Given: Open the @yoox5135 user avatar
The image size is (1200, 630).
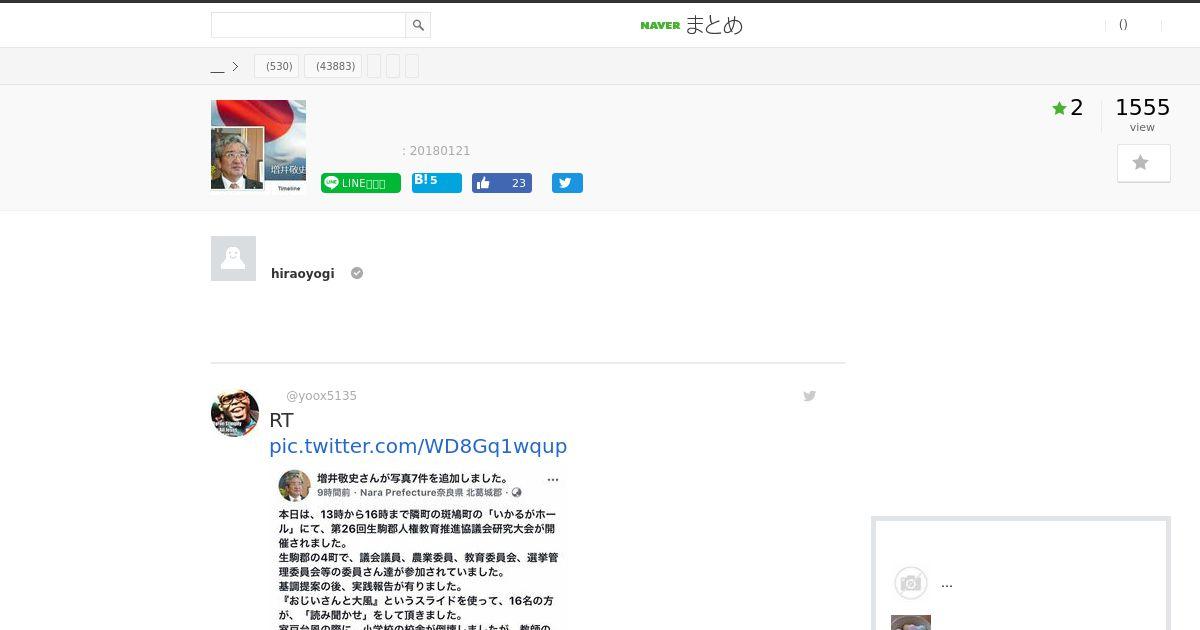Looking at the screenshot, I should (x=235, y=413).
